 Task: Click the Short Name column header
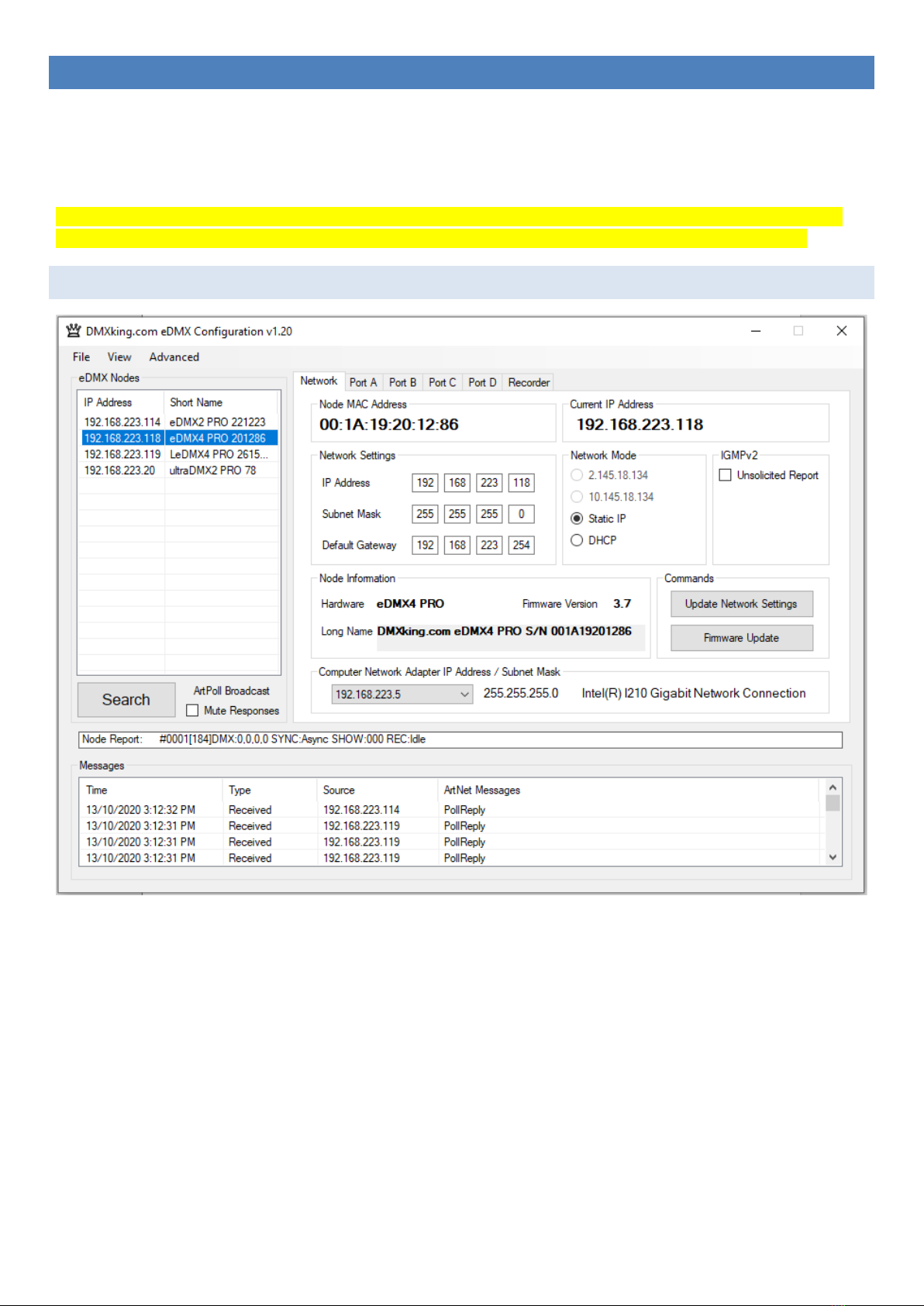221,402
